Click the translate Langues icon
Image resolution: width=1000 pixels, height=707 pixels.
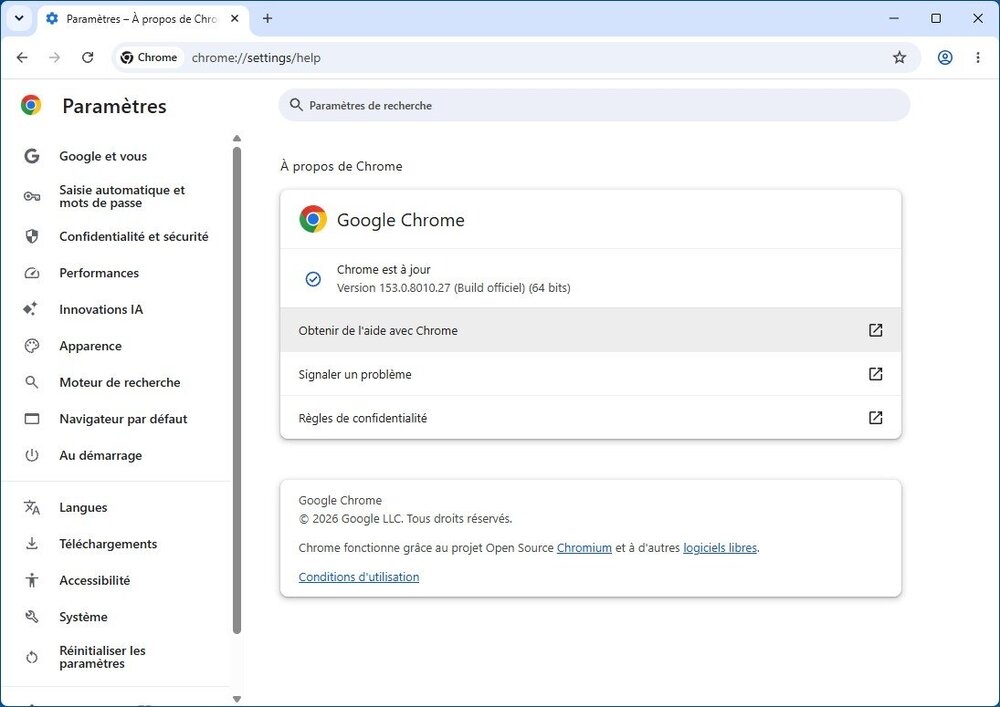tap(32, 507)
